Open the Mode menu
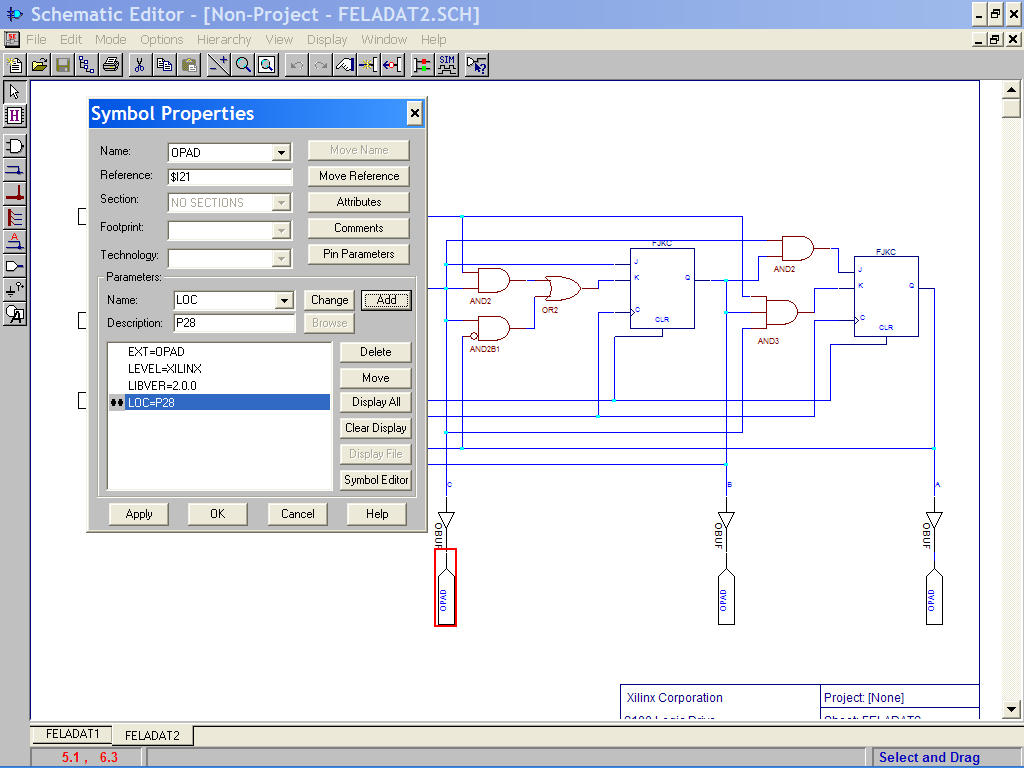Image resolution: width=1024 pixels, height=768 pixels. pos(110,40)
